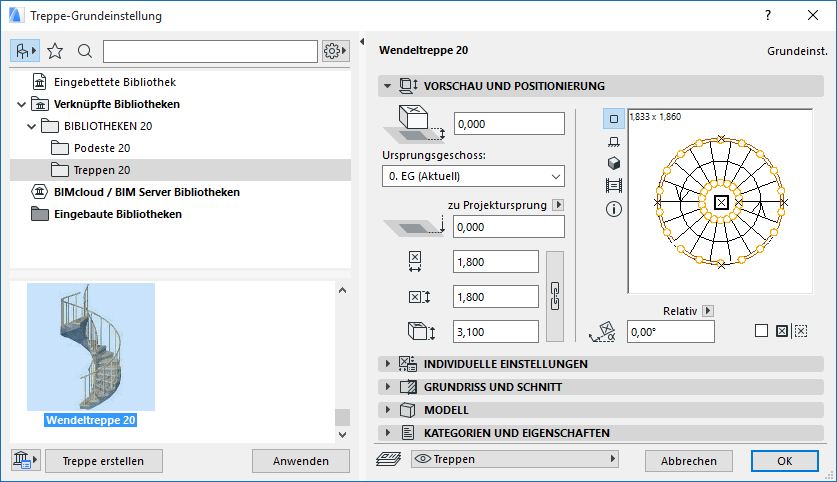The width and height of the screenshot is (837, 482).
Task: Select the 2D floor plan preview icon
Action: pyautogui.click(x=614, y=118)
